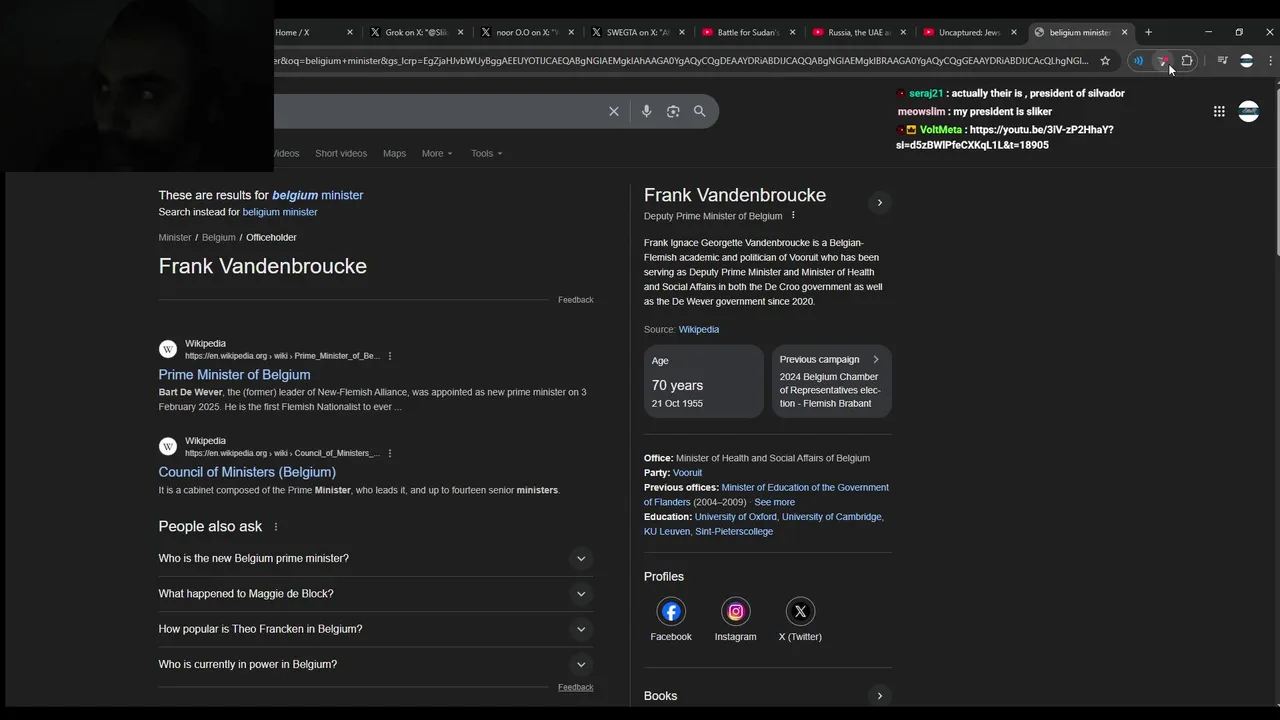Open the Tools dropdown
This screenshot has height=720, width=1280.
point(487,153)
